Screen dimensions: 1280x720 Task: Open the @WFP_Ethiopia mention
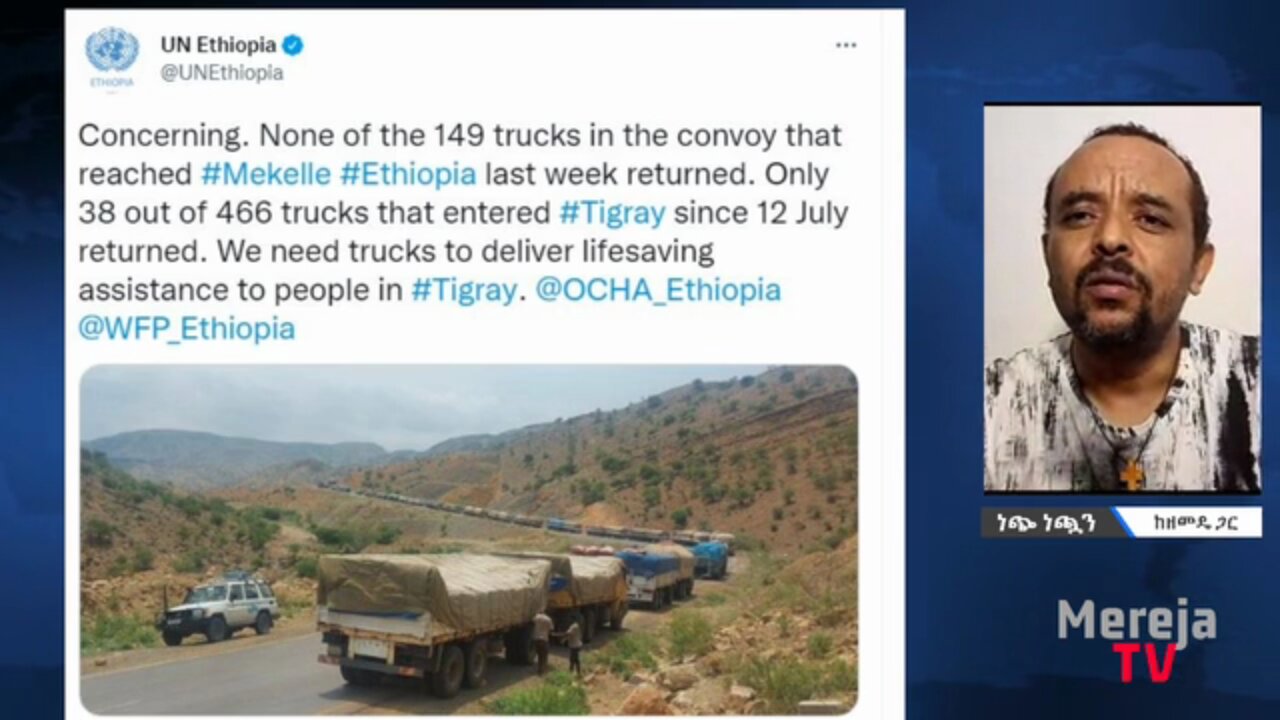tap(187, 328)
